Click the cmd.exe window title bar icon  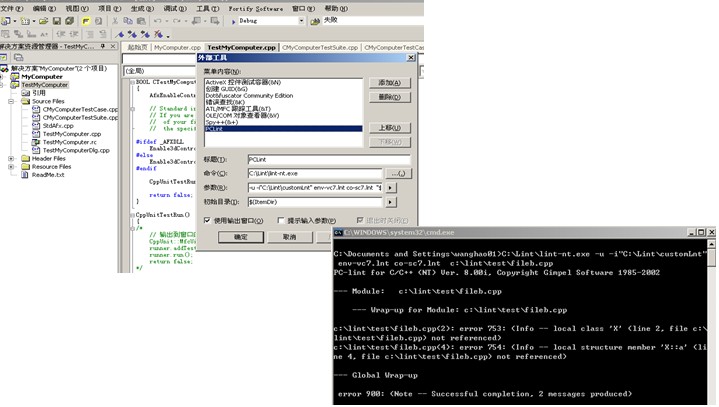click(x=338, y=232)
